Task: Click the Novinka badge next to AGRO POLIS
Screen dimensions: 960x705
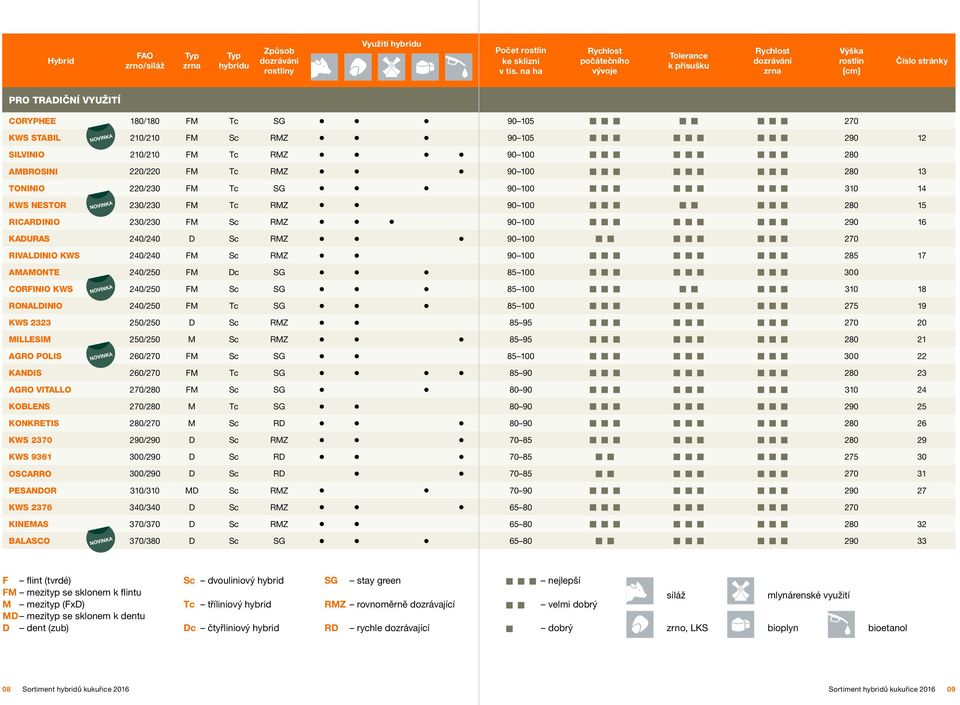Action: [x=100, y=355]
